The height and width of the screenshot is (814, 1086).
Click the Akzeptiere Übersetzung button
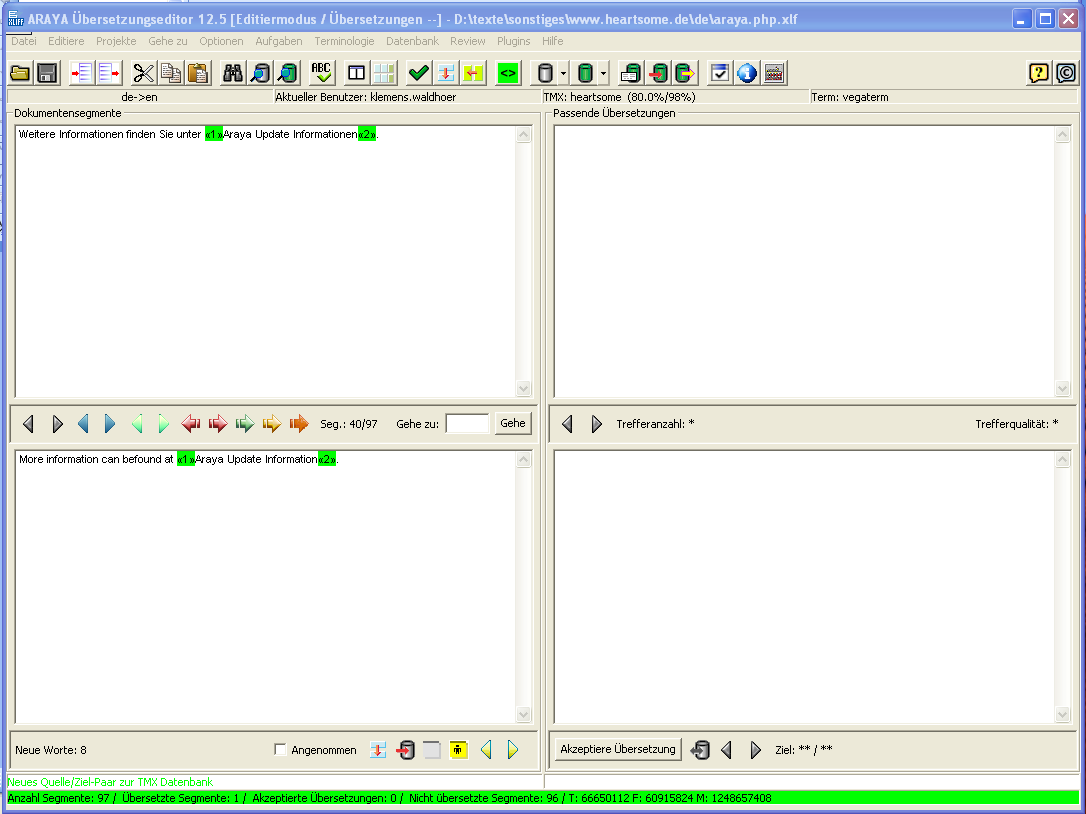(618, 750)
